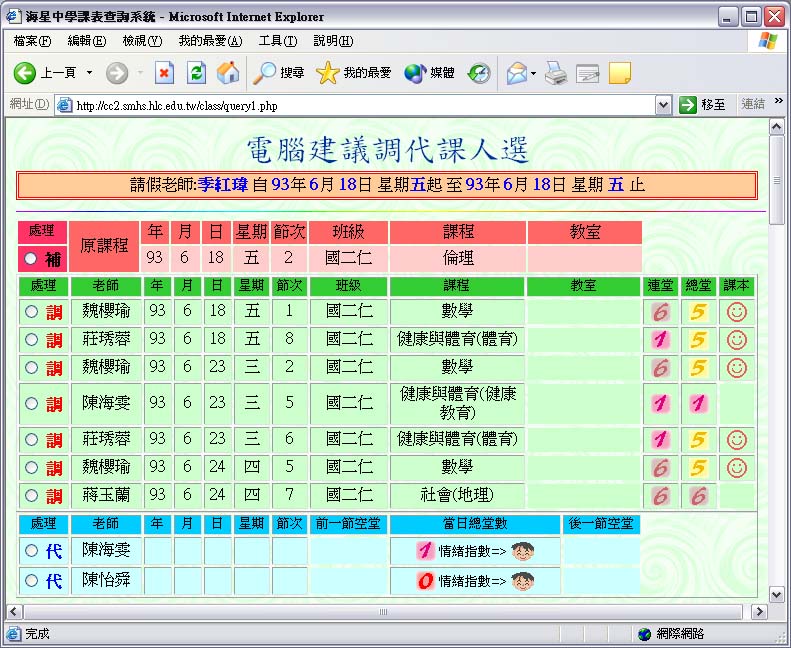
Task: Open the 工具 (Tools) menu
Action: [x=277, y=41]
